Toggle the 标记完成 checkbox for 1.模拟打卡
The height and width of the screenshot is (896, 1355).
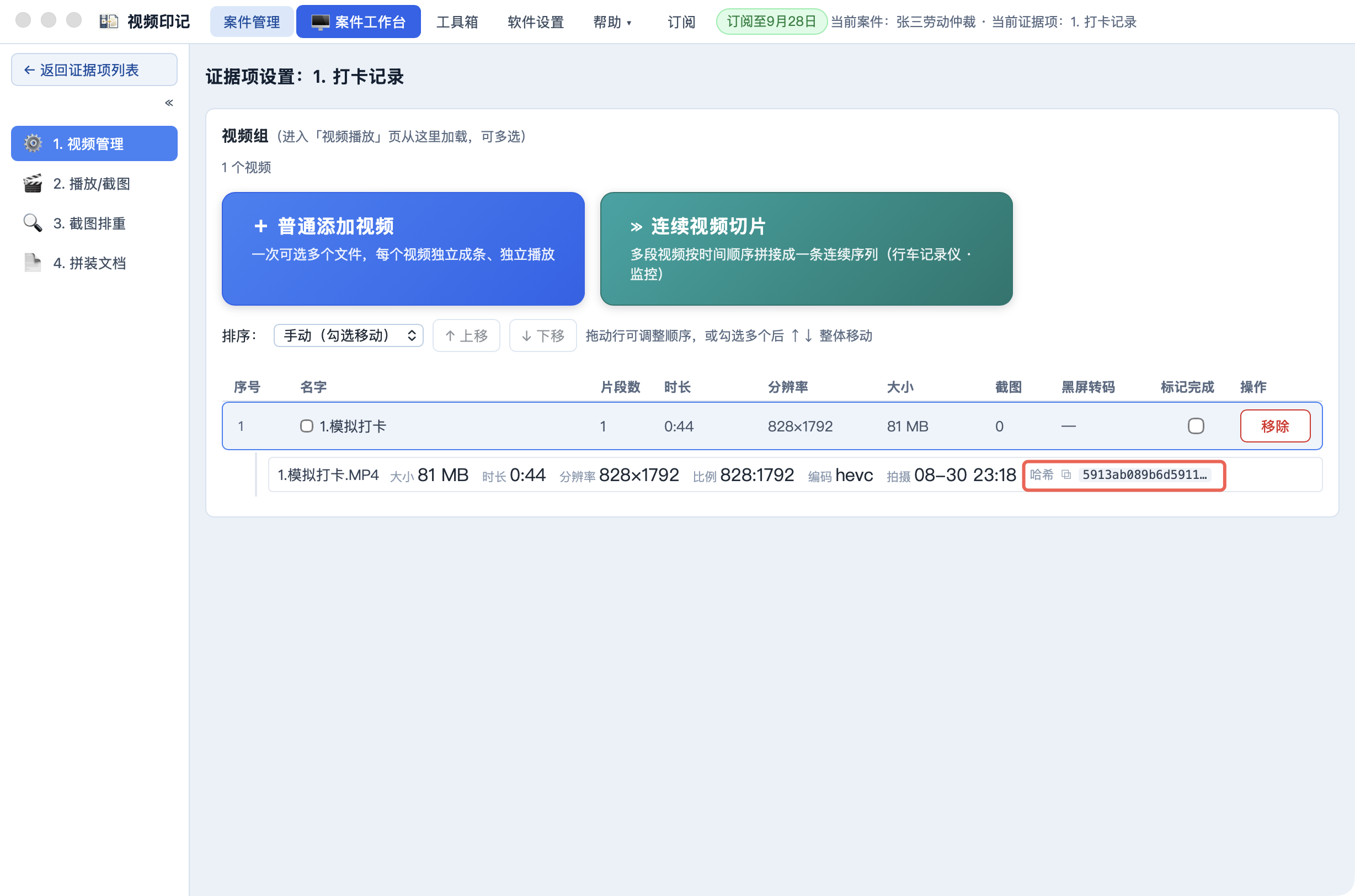pyautogui.click(x=1196, y=426)
